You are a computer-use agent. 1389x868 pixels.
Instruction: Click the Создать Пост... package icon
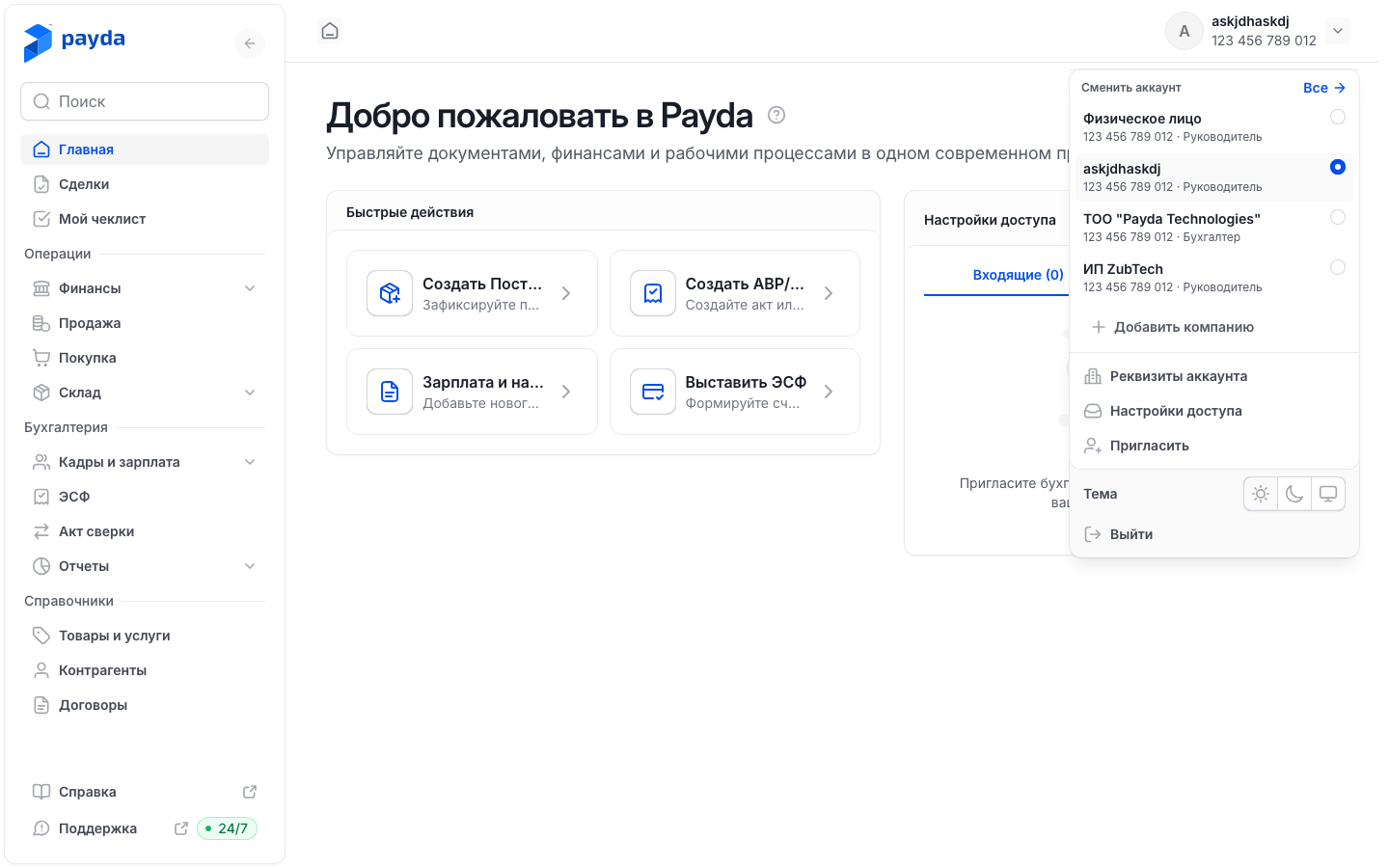pyautogui.click(x=390, y=293)
